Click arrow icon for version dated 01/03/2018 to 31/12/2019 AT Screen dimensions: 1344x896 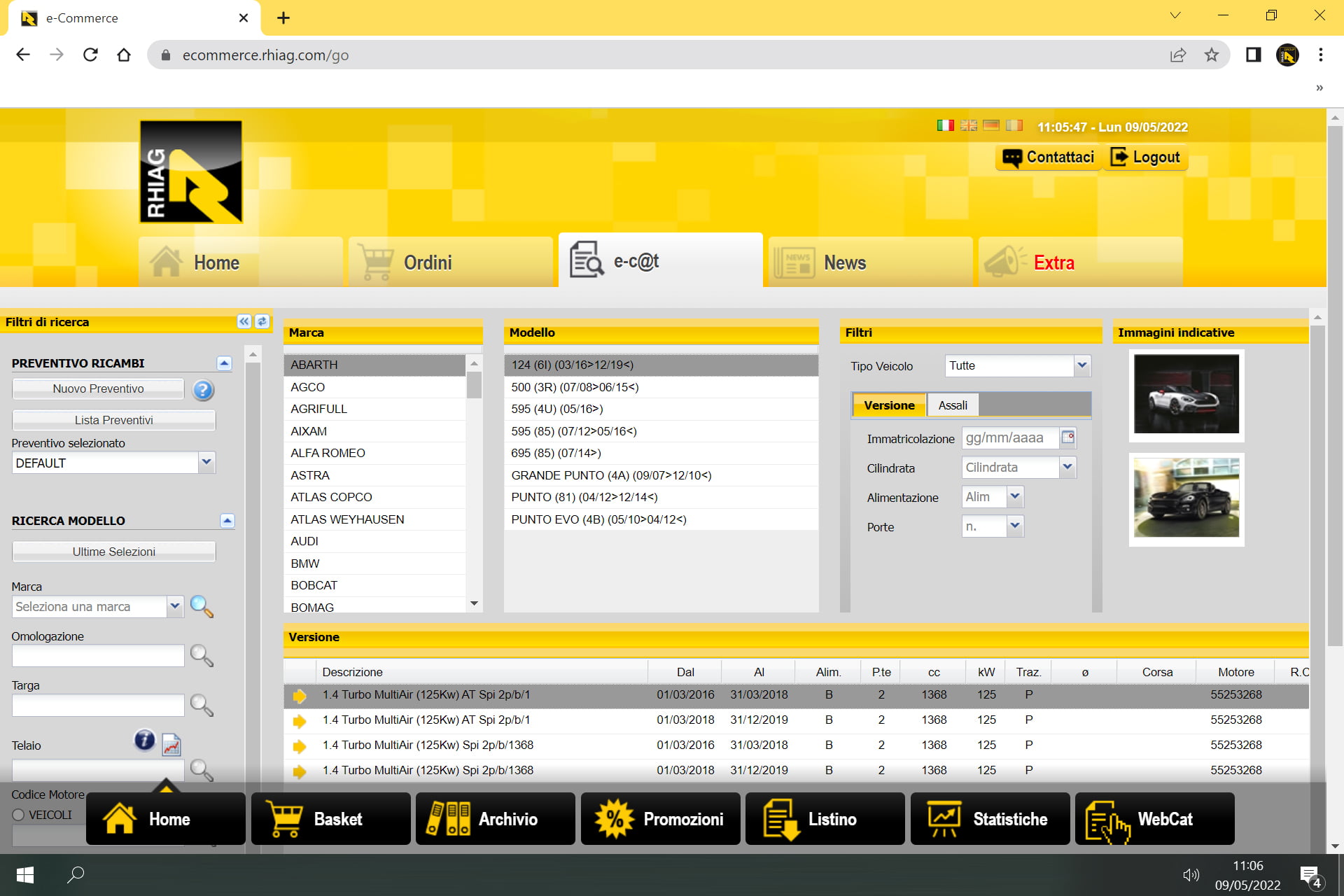point(300,721)
